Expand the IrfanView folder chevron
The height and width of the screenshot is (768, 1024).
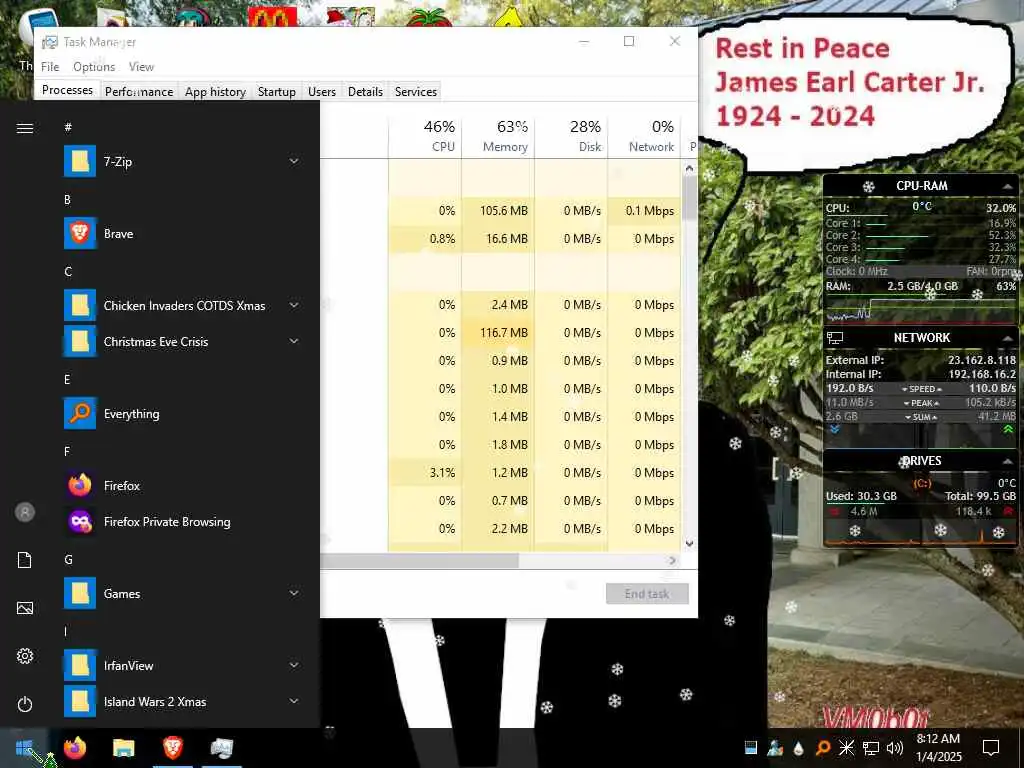click(294, 665)
